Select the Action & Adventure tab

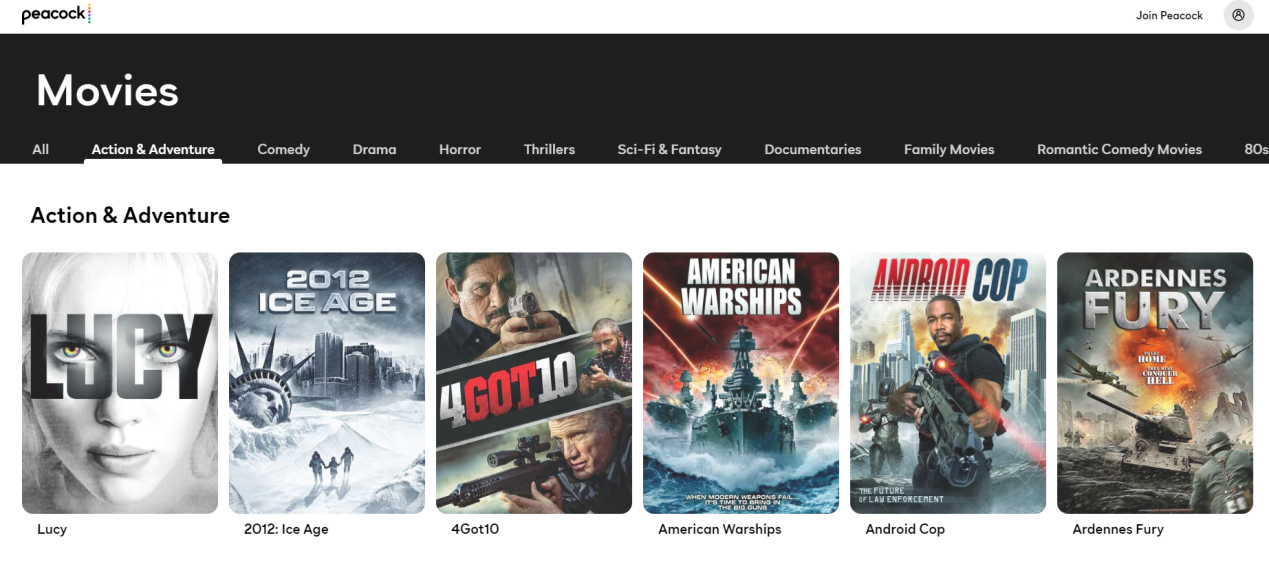click(x=153, y=149)
